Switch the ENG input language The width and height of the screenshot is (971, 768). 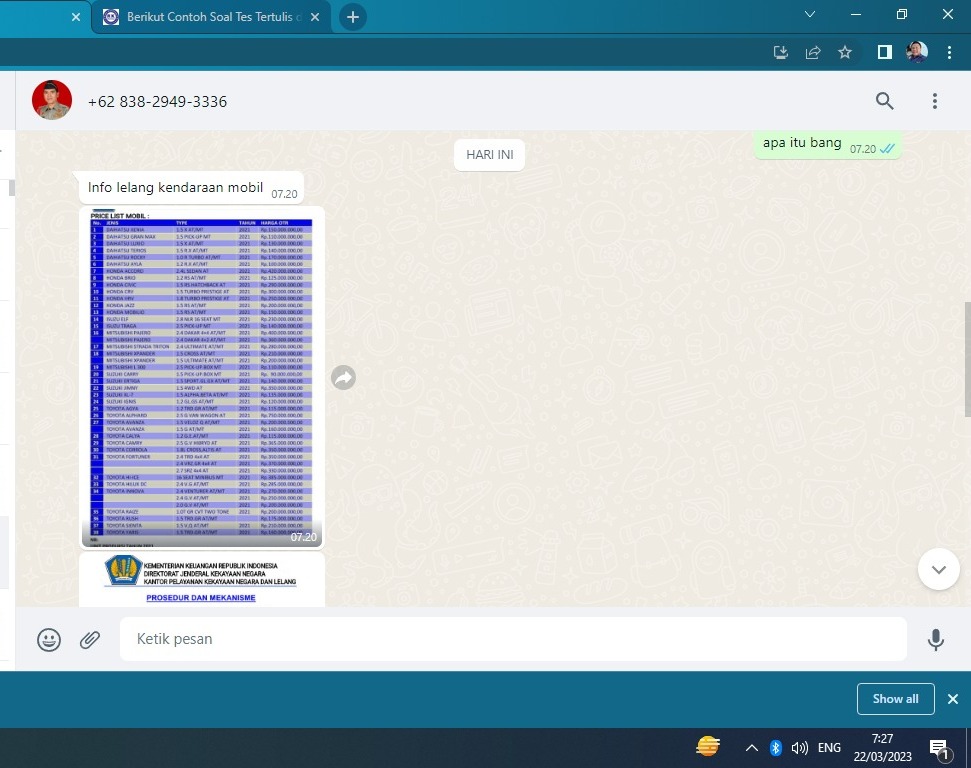point(829,748)
